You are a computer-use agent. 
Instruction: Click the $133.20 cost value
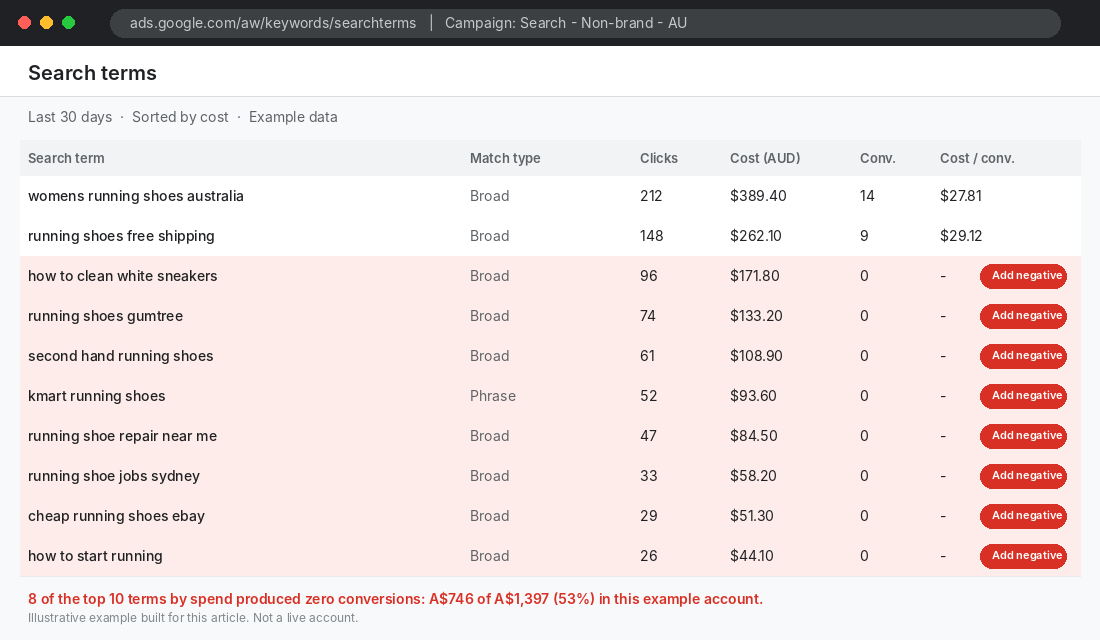tap(756, 316)
